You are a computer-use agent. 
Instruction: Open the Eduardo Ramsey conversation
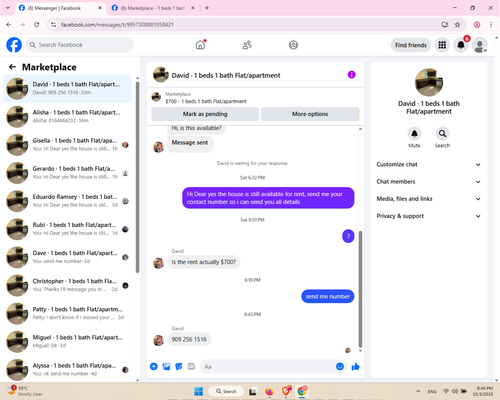click(67, 201)
